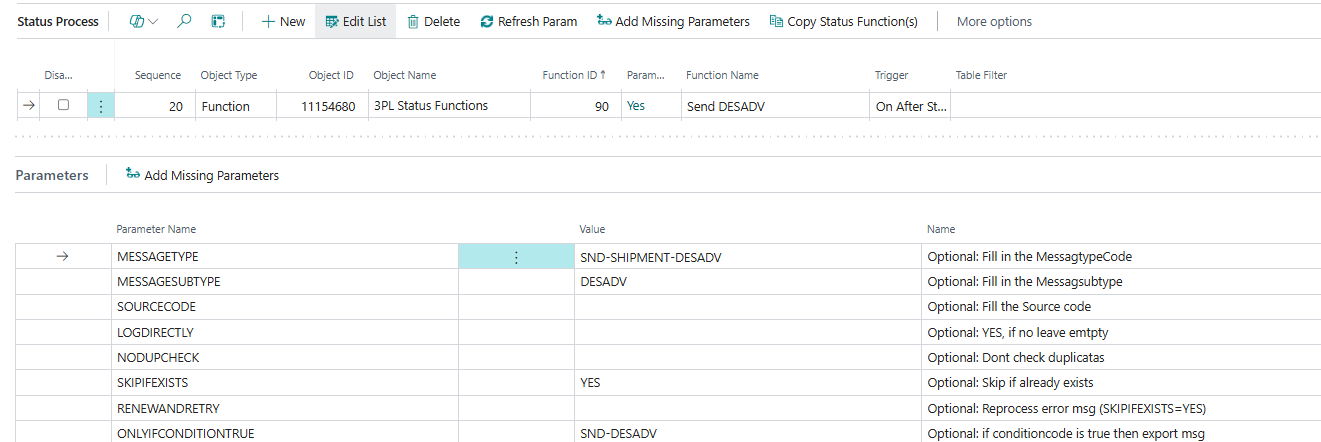Click 'Optional: Fill the Source code' description
The height and width of the screenshot is (442, 1321).
(x=1009, y=307)
